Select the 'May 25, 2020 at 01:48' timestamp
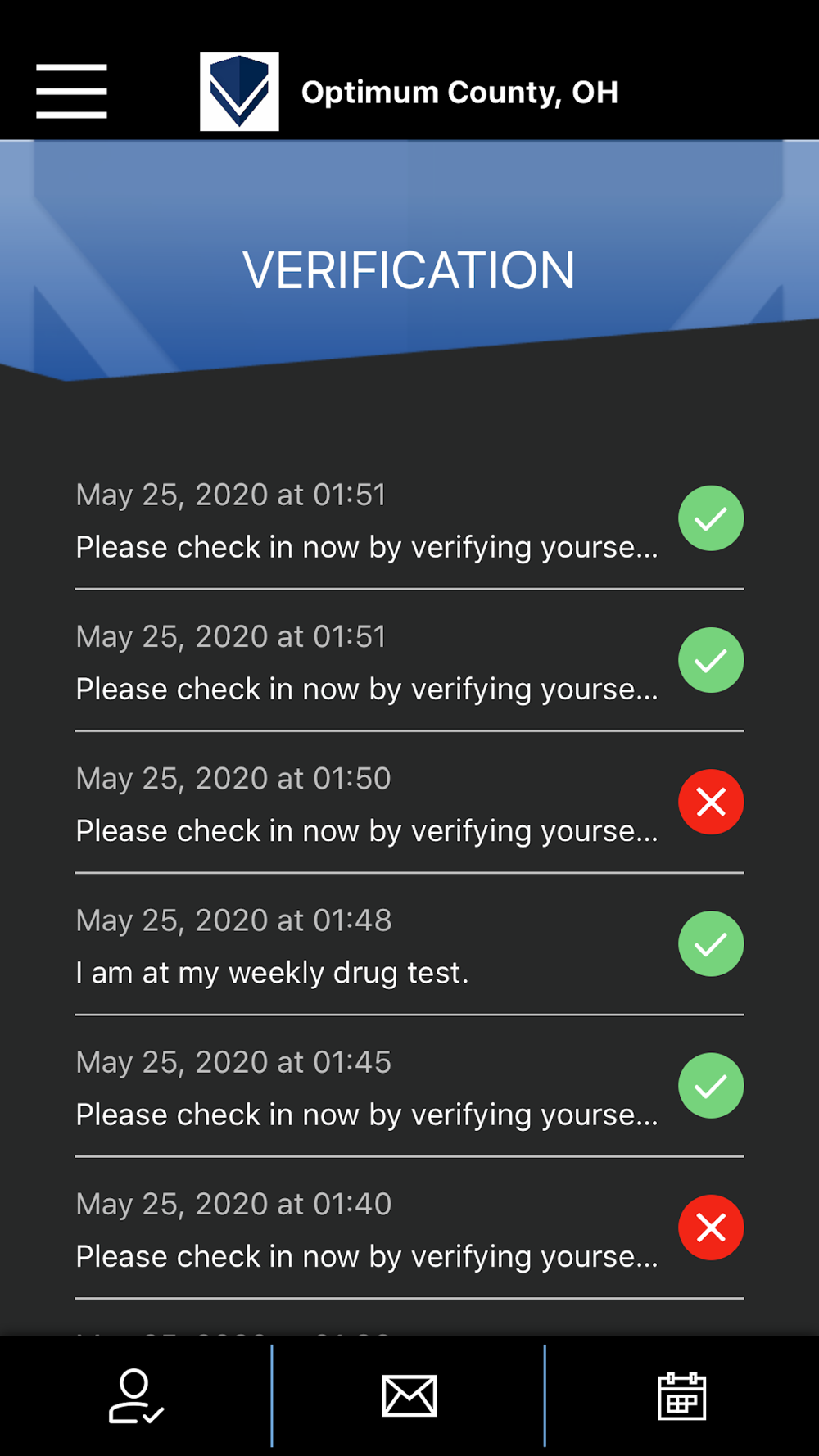This screenshot has width=819, height=1456. 233,920
